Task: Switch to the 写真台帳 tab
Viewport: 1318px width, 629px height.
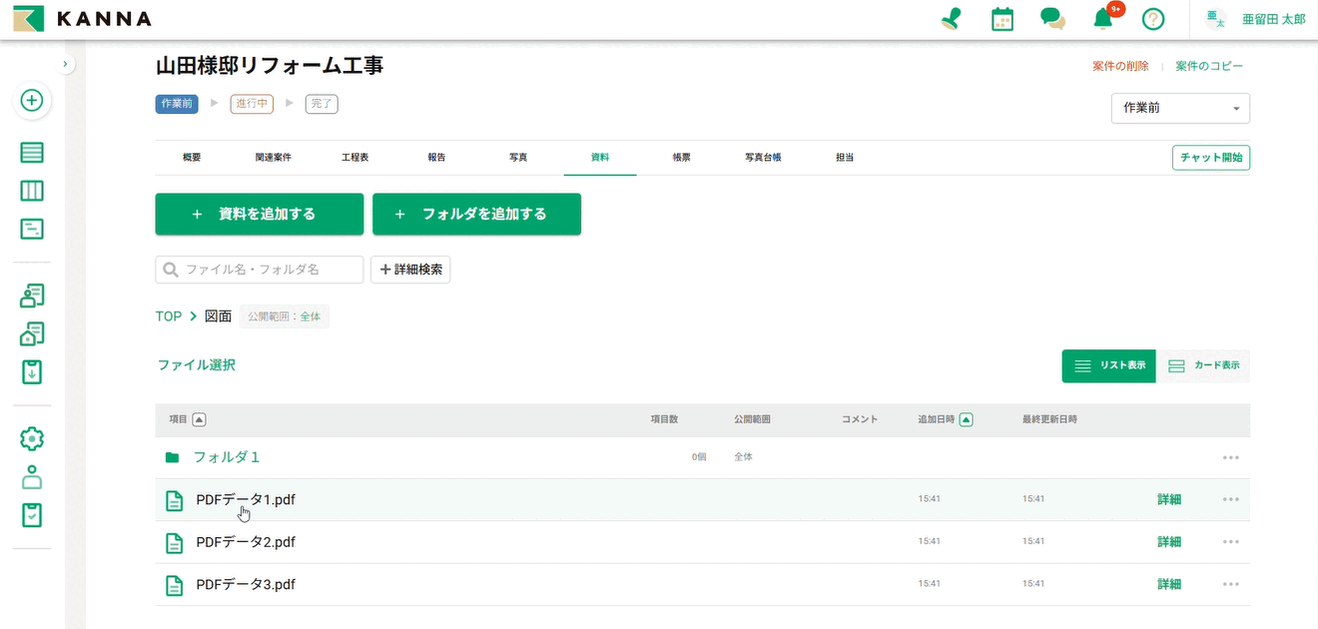Action: click(x=762, y=158)
